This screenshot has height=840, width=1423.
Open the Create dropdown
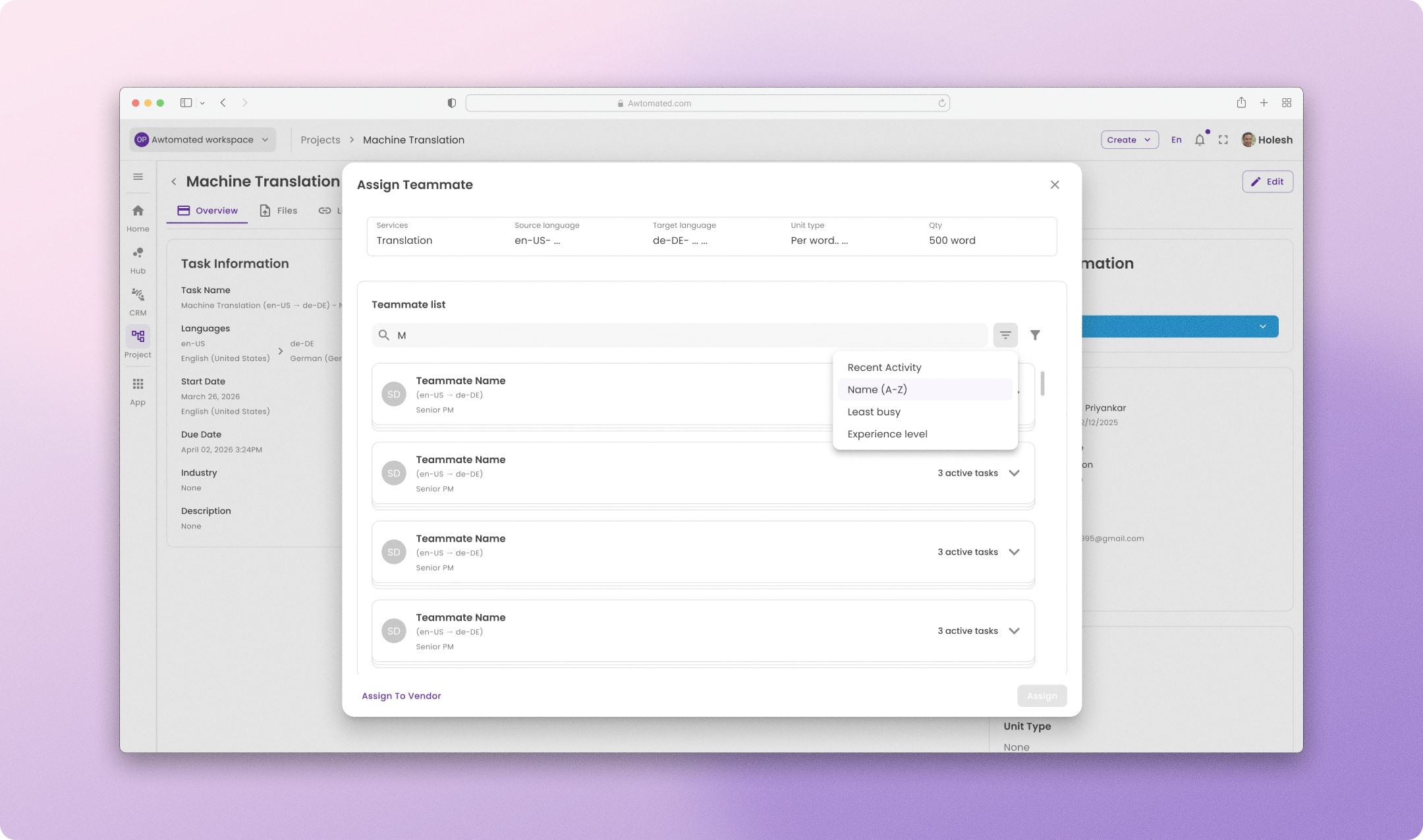(1129, 140)
